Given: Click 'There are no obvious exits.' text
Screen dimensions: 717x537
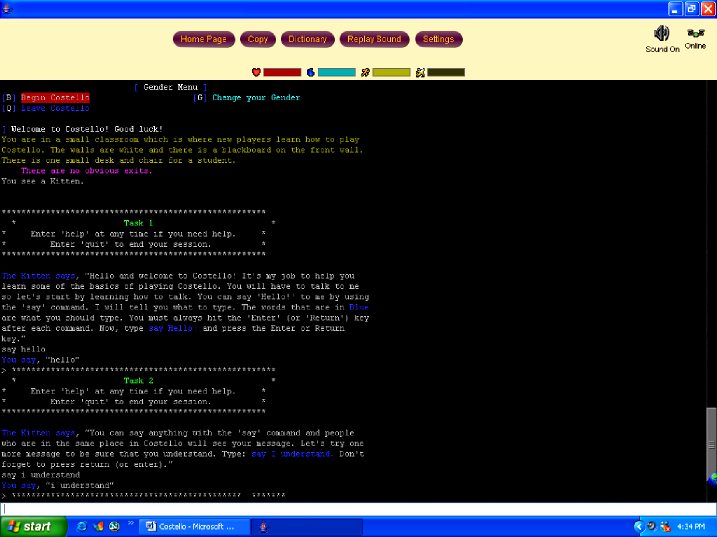Looking at the screenshot, I should click(x=86, y=171).
